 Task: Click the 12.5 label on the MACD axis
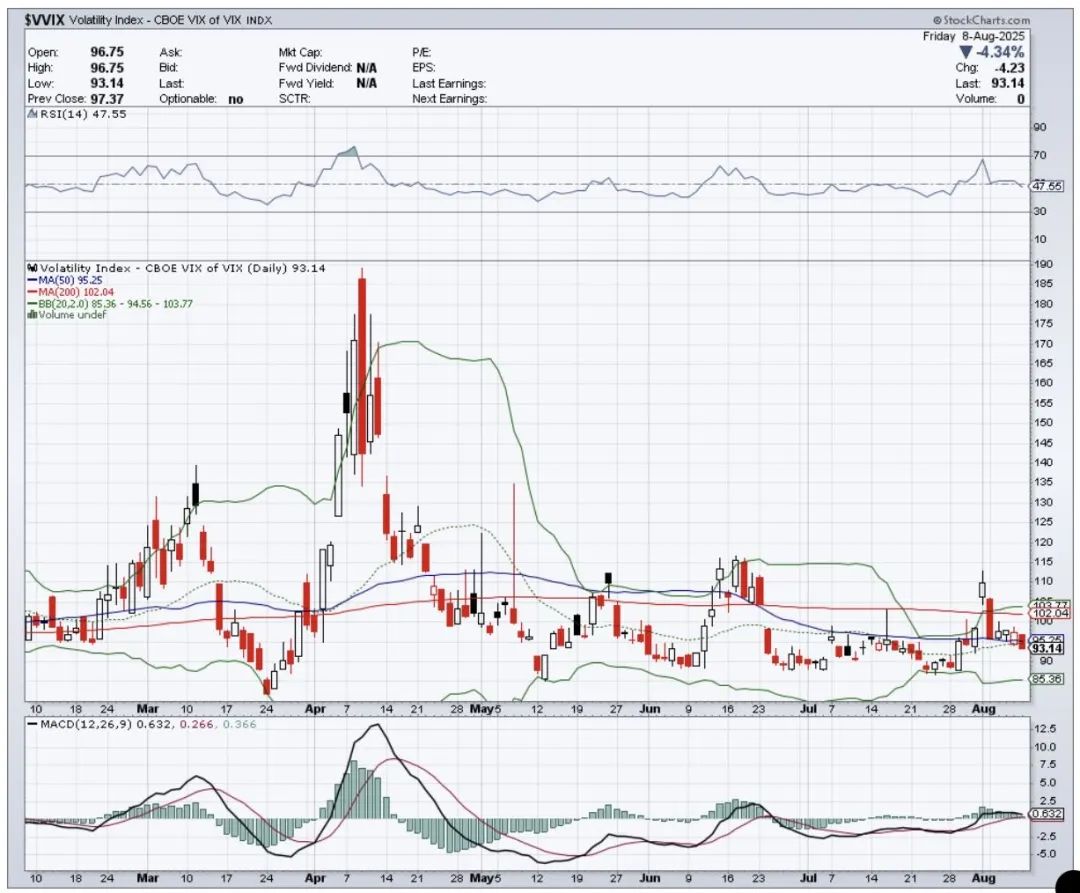click(1045, 729)
